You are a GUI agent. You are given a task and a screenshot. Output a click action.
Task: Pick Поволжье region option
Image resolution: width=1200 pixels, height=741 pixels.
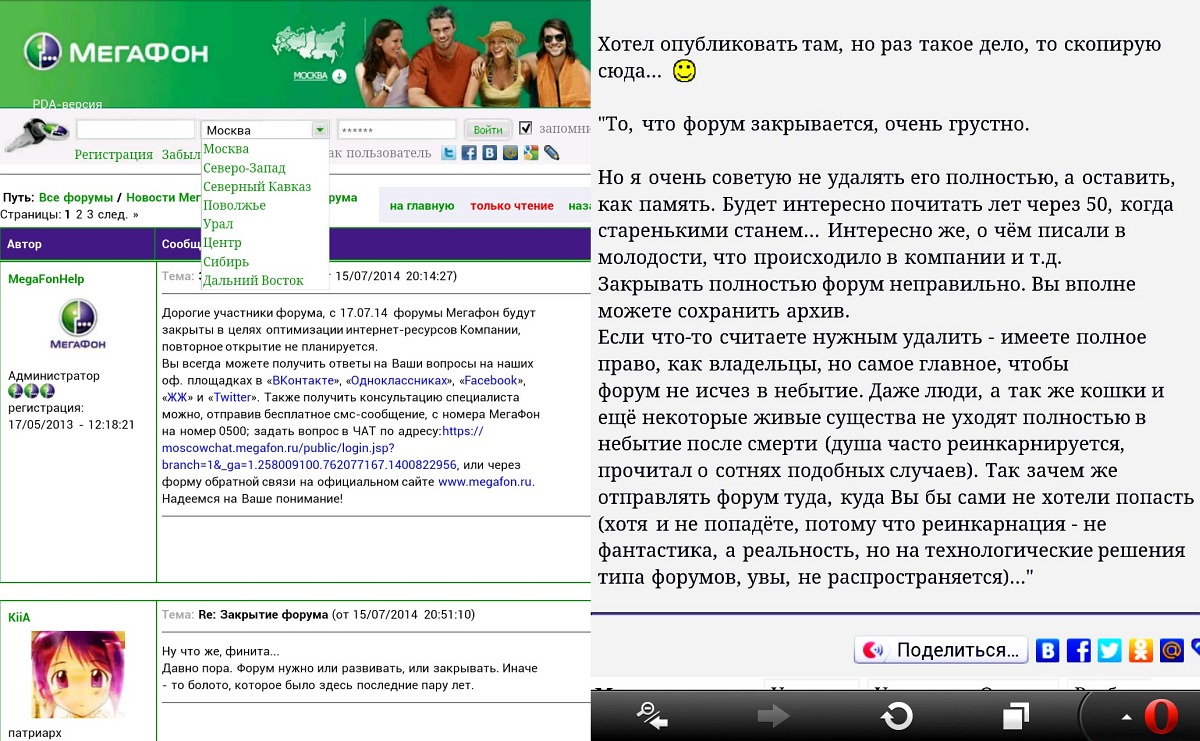234,205
